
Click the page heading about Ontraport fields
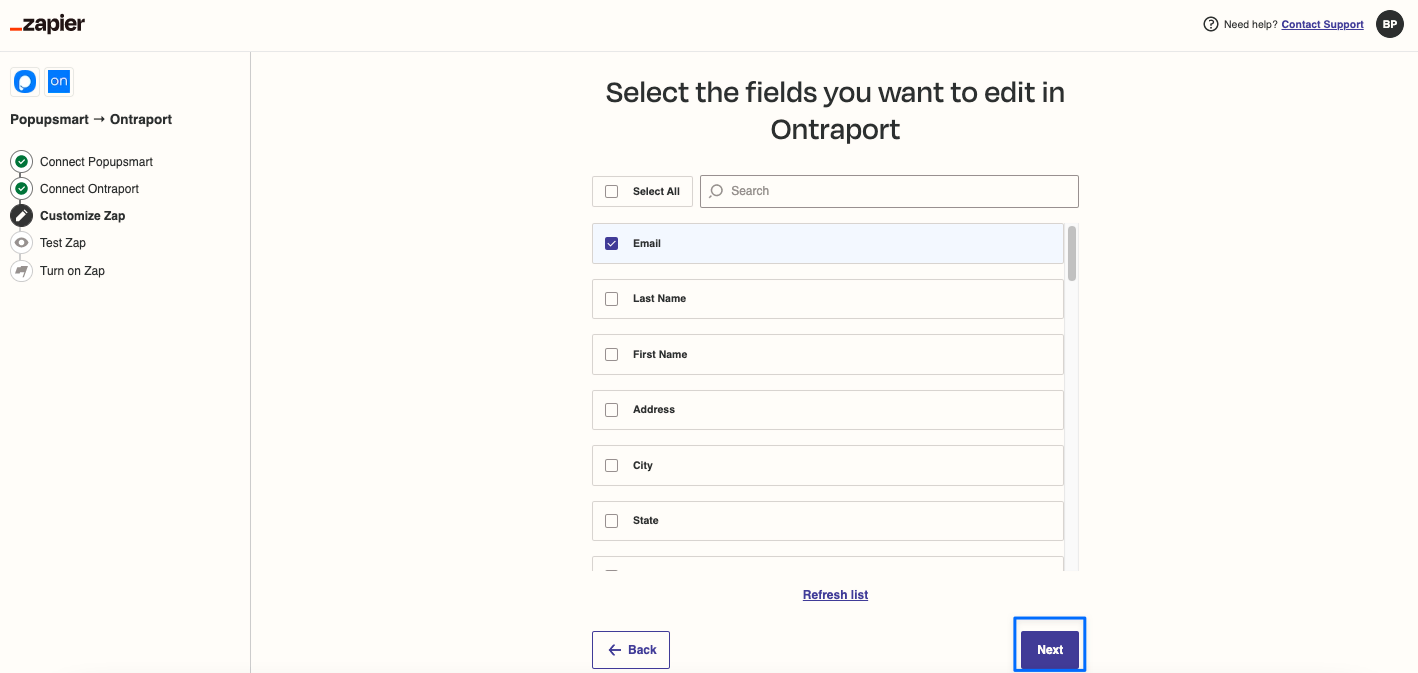(835, 111)
